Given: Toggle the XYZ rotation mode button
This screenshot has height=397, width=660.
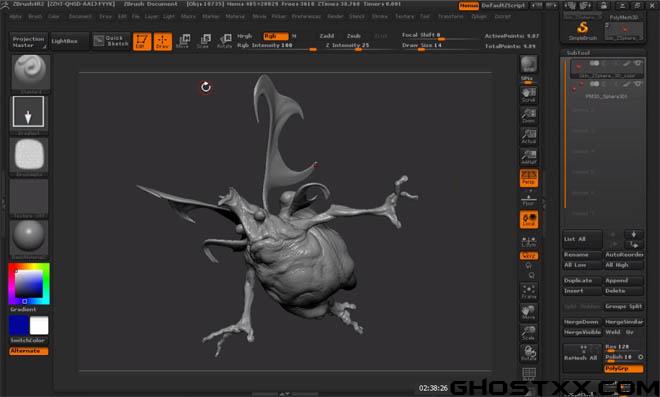Looking at the screenshot, I should (529, 256).
